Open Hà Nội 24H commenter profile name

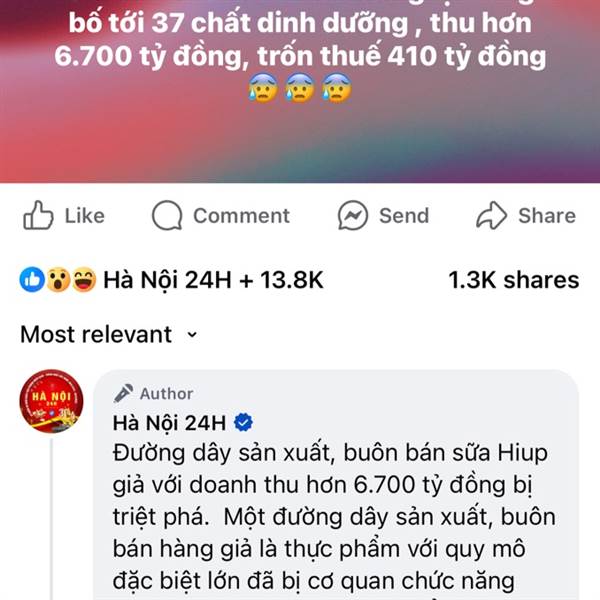tap(170, 423)
